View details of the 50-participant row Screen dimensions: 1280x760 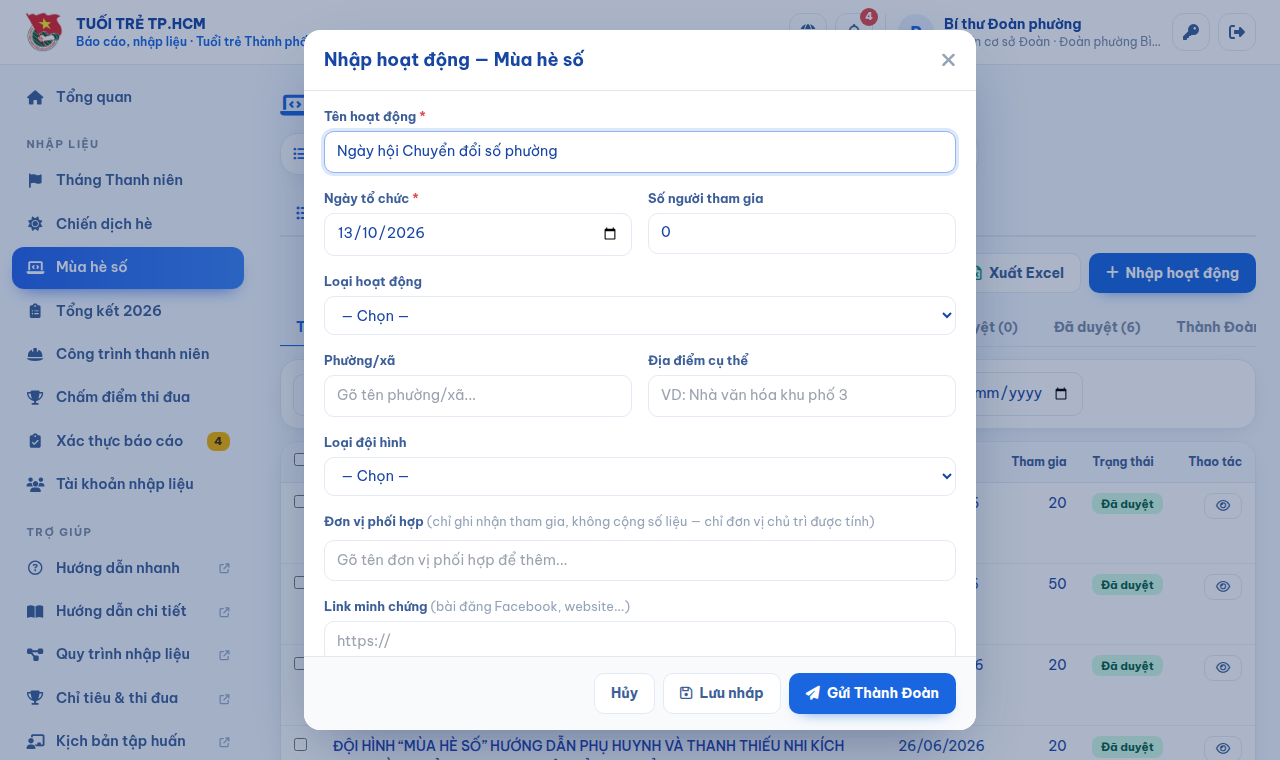coord(1222,587)
